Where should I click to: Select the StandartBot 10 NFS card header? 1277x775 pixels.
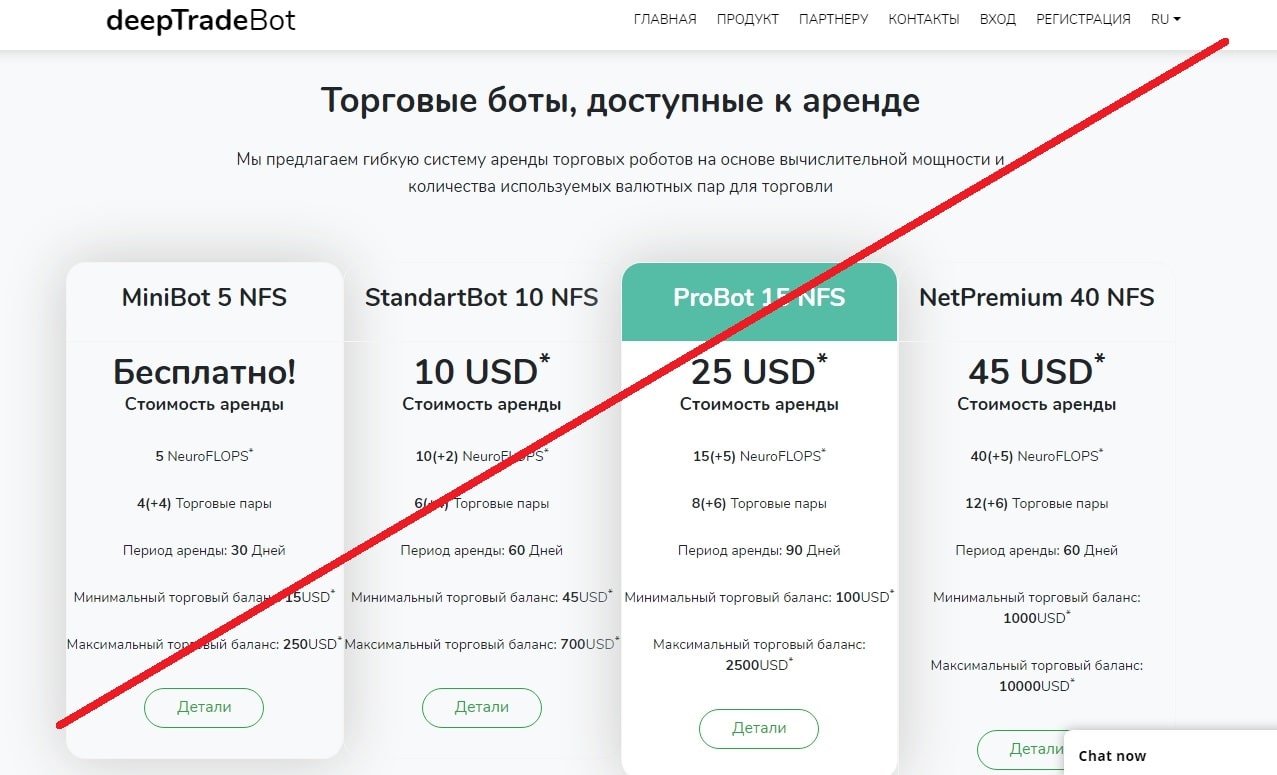pos(482,297)
